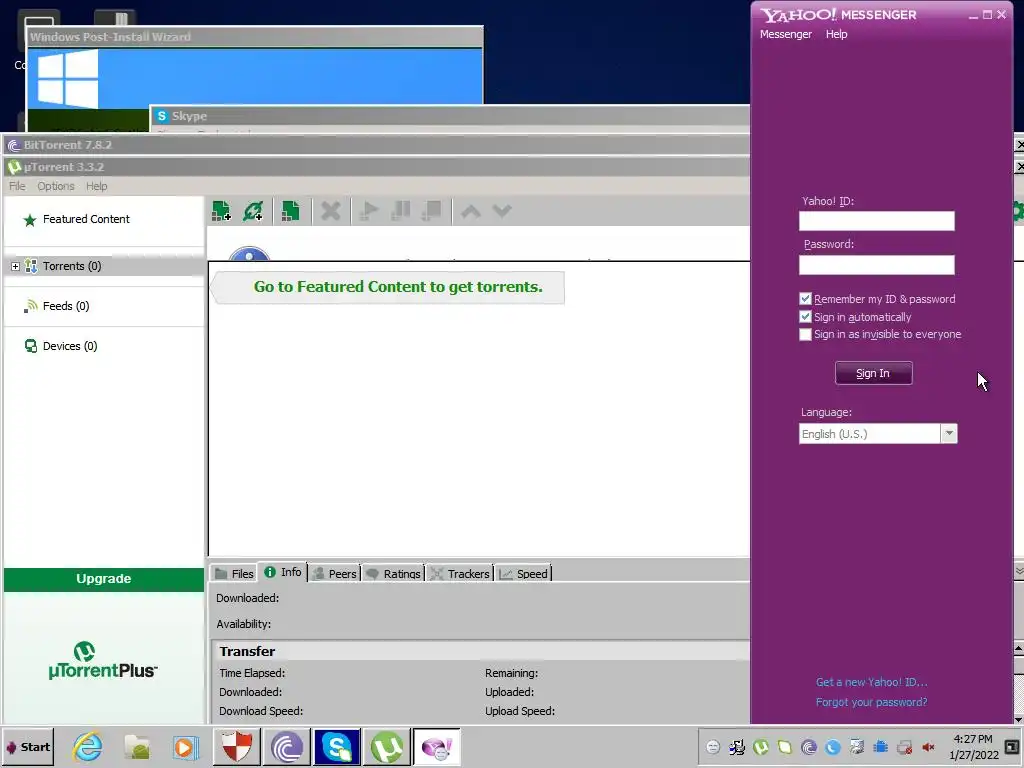Switch to the Ratings tab
Screen dimensions: 1024x768
click(394, 573)
